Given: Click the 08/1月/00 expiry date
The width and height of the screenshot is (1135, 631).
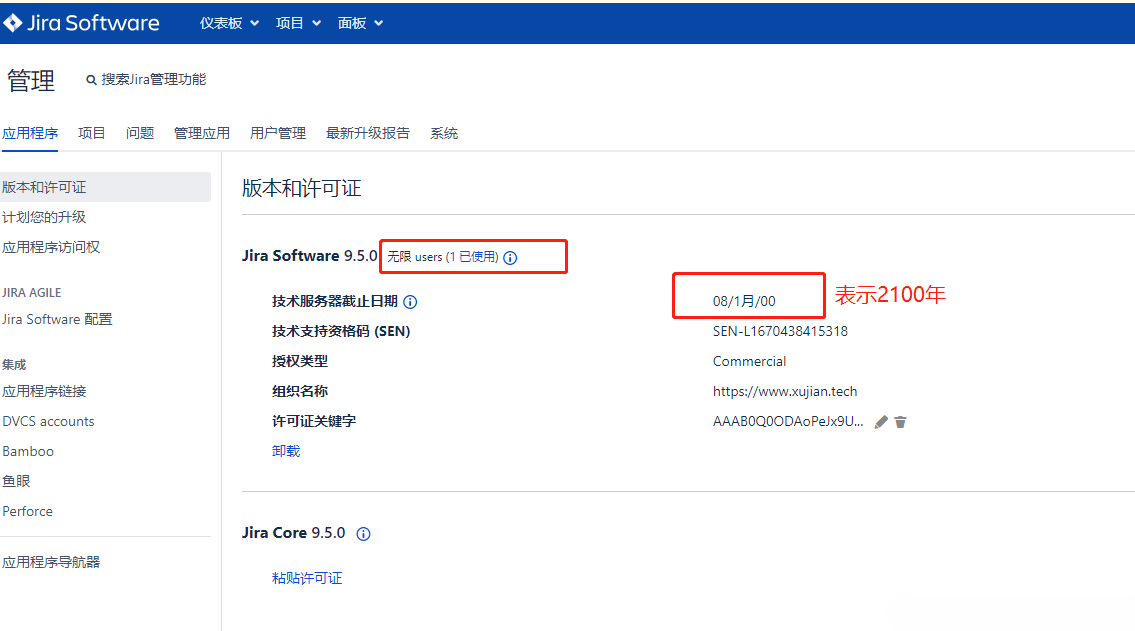Looking at the screenshot, I should point(744,301).
